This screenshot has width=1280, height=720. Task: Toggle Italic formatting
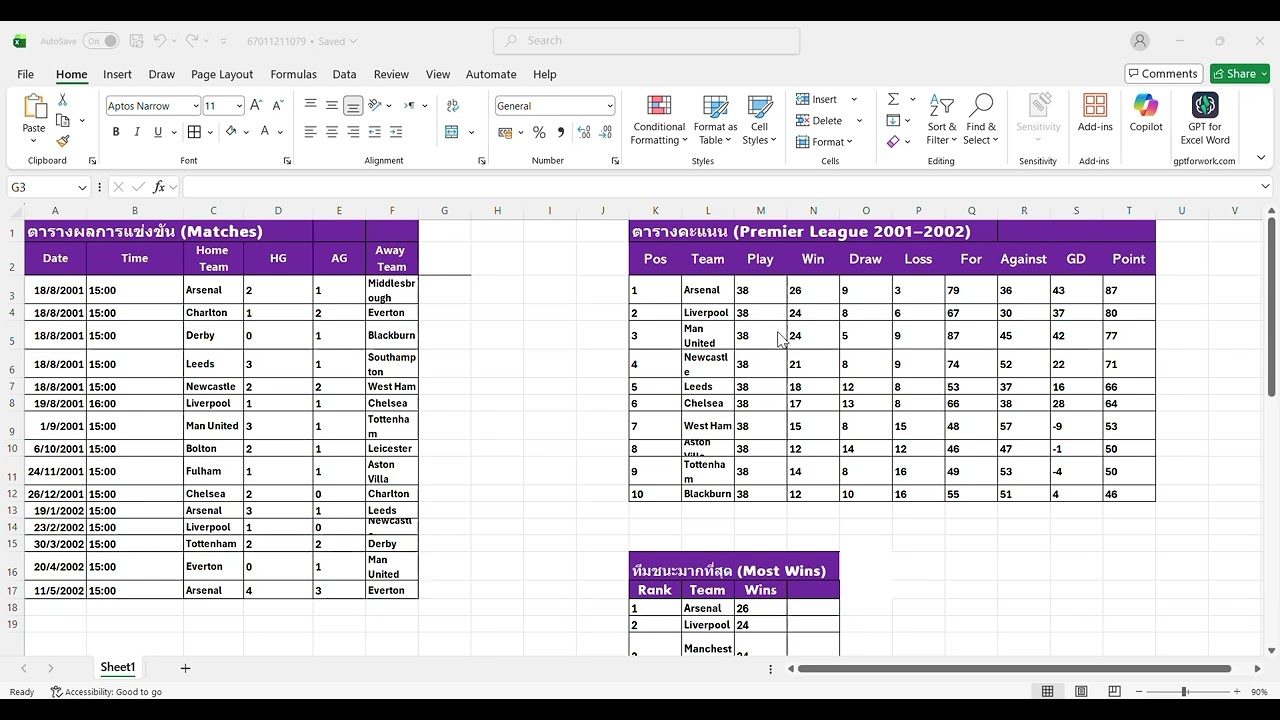pyautogui.click(x=137, y=132)
